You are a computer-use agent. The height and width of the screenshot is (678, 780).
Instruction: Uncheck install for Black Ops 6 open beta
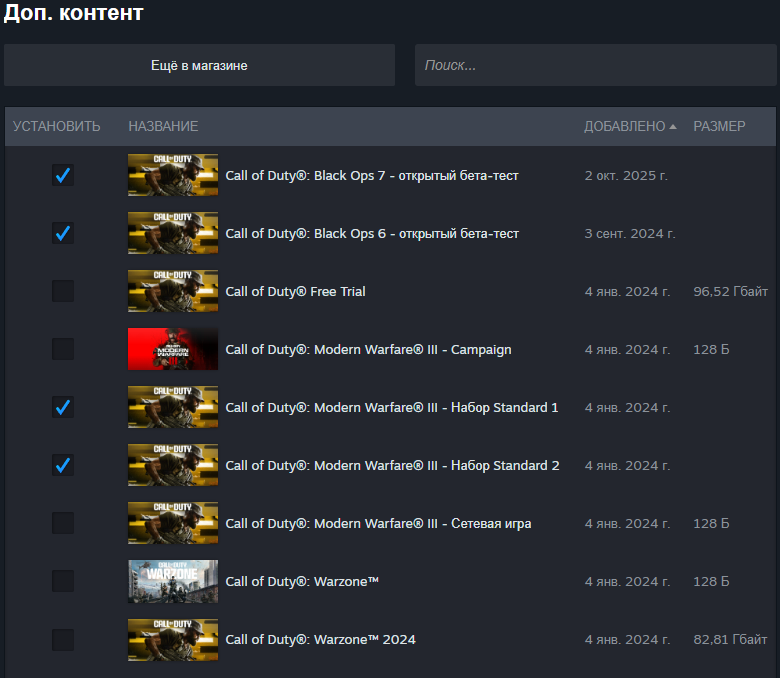(x=63, y=233)
